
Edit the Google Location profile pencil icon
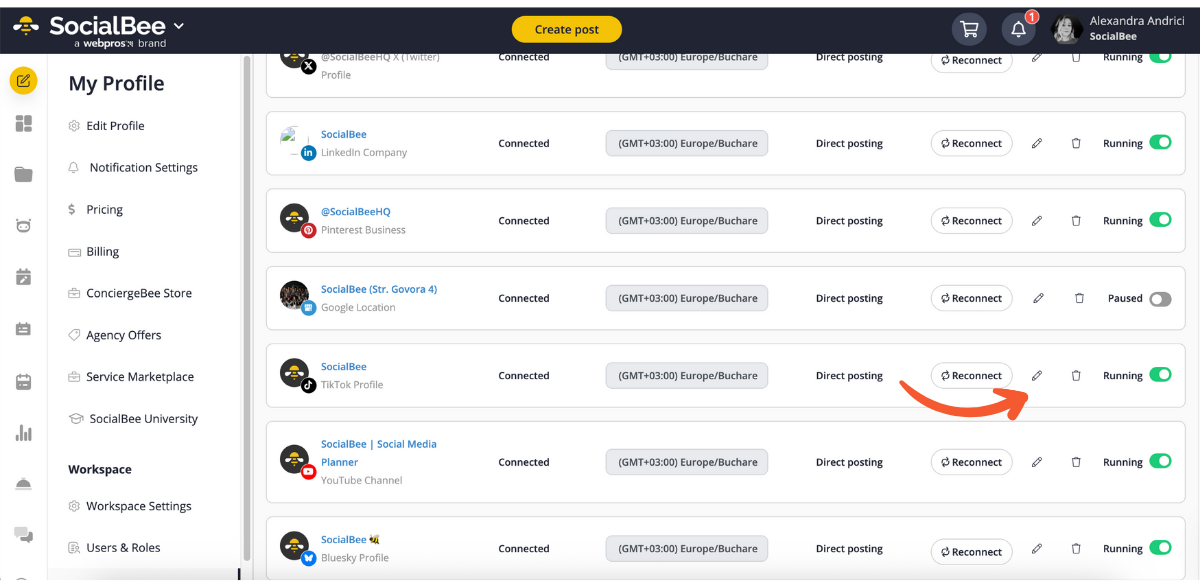[1038, 298]
